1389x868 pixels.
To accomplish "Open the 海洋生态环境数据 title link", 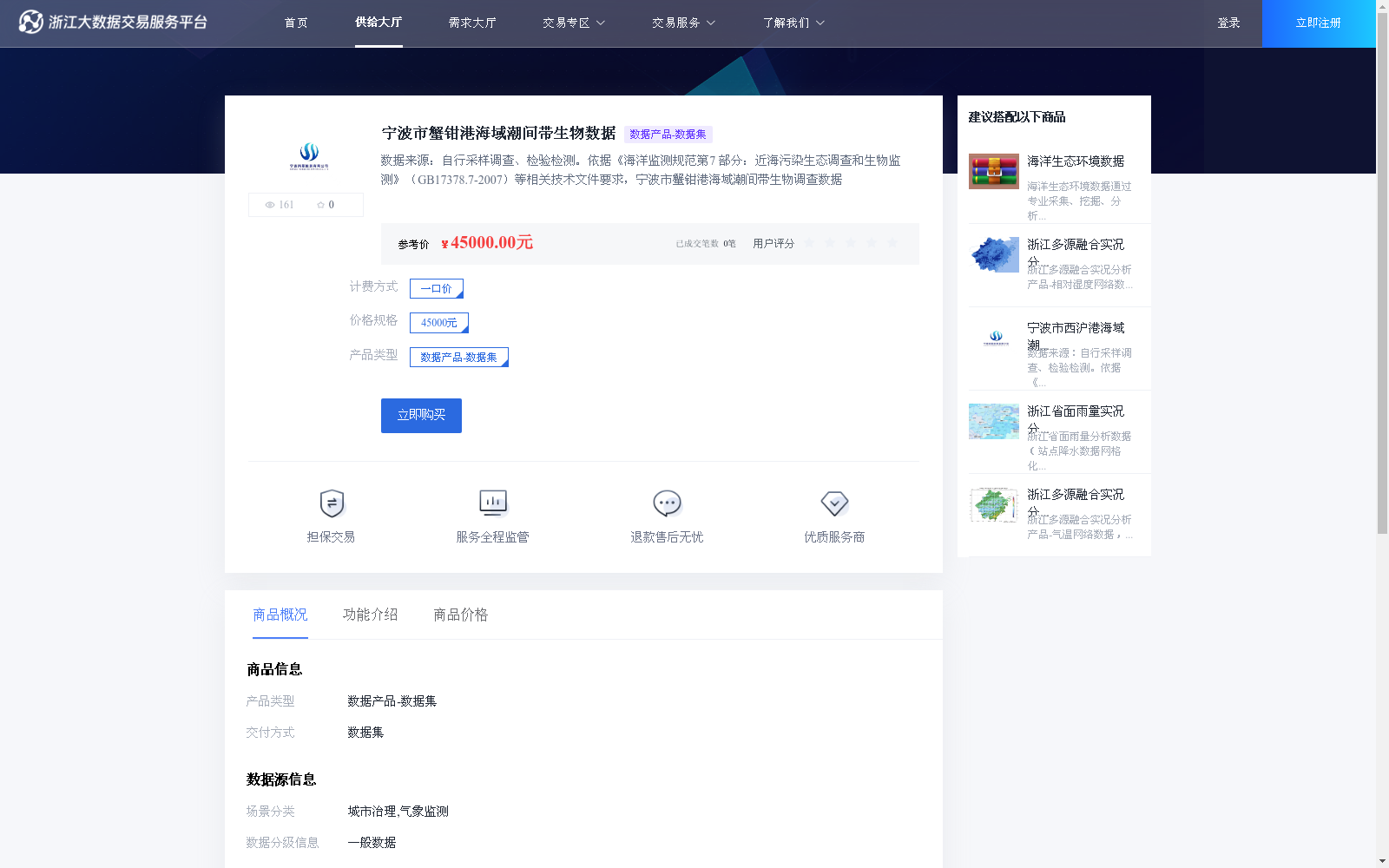I will [1076, 161].
